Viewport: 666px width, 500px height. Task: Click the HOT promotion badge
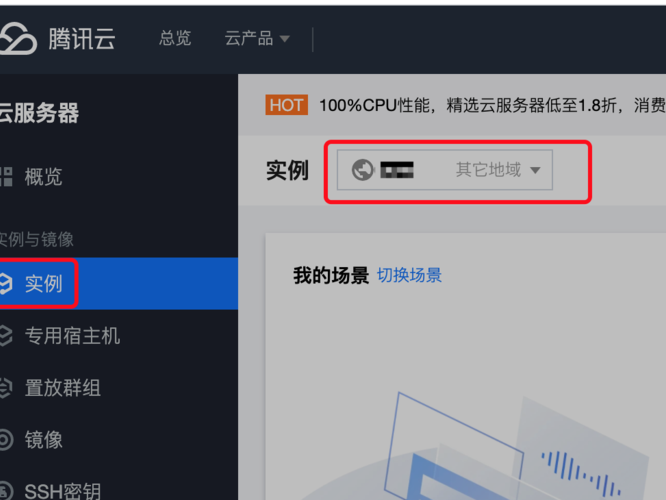pyautogui.click(x=287, y=105)
